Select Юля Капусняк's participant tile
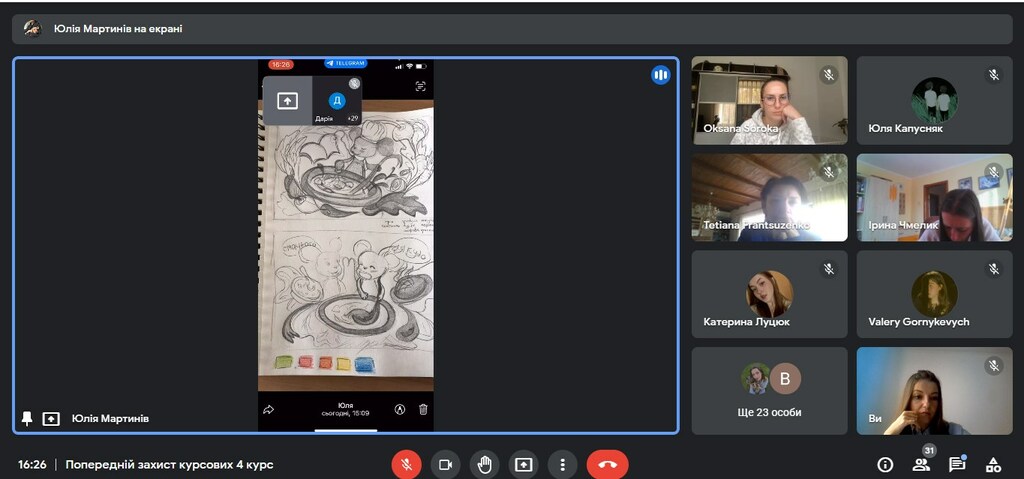Screen dimensions: 1024x479 [x=935, y=100]
